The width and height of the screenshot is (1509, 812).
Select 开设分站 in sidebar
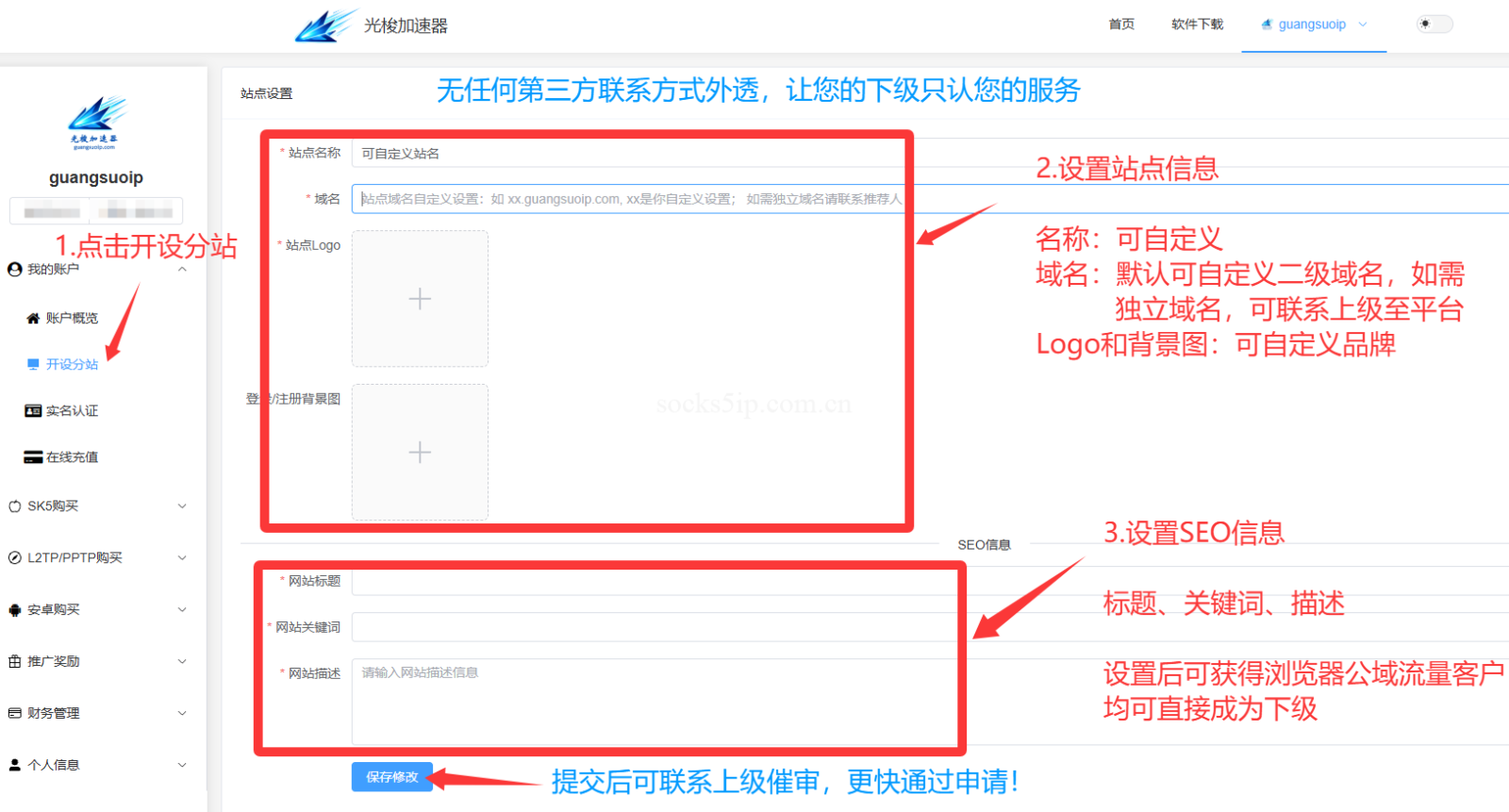pyautogui.click(x=72, y=365)
